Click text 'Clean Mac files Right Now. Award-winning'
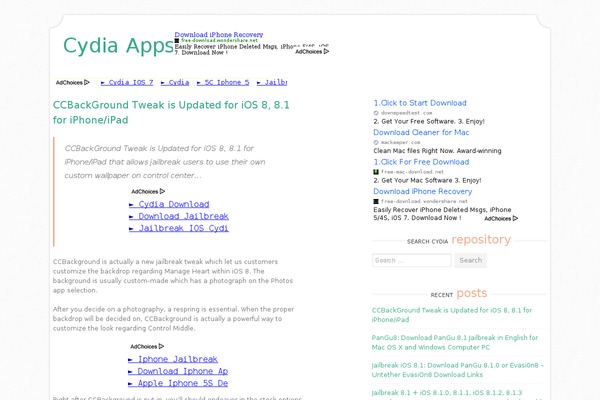The width and height of the screenshot is (600, 400). [437, 151]
